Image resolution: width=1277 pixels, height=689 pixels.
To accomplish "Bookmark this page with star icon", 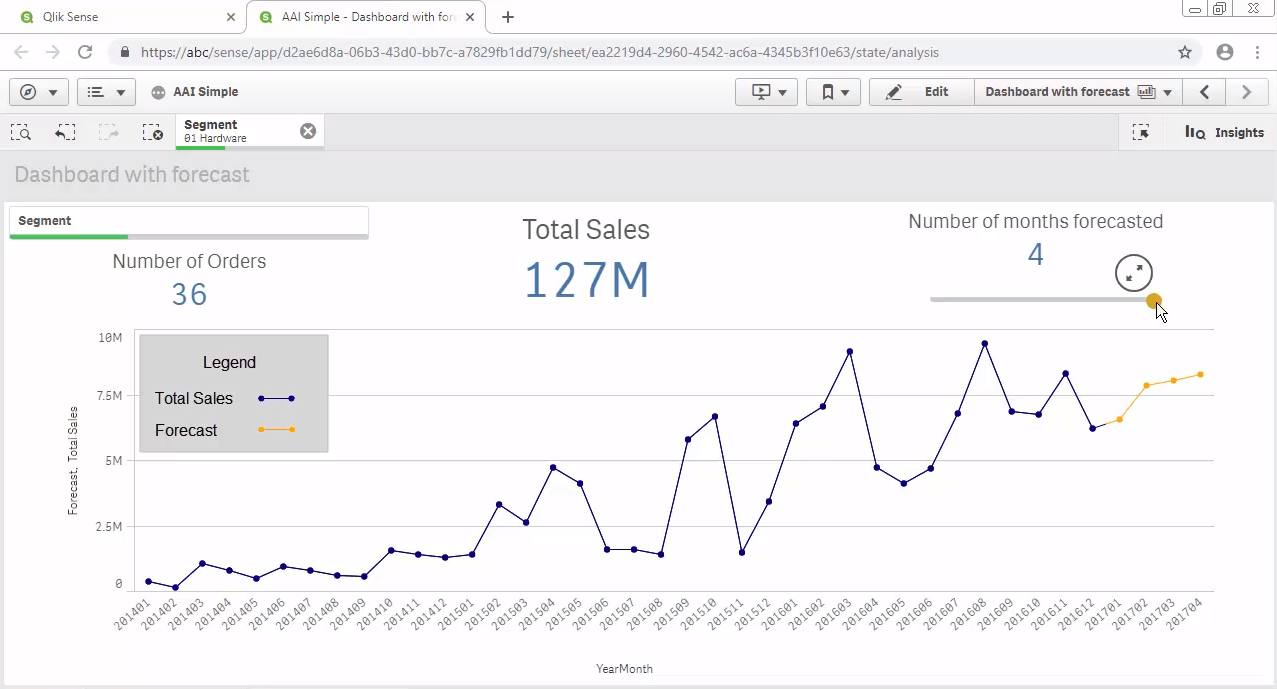I will point(1185,52).
